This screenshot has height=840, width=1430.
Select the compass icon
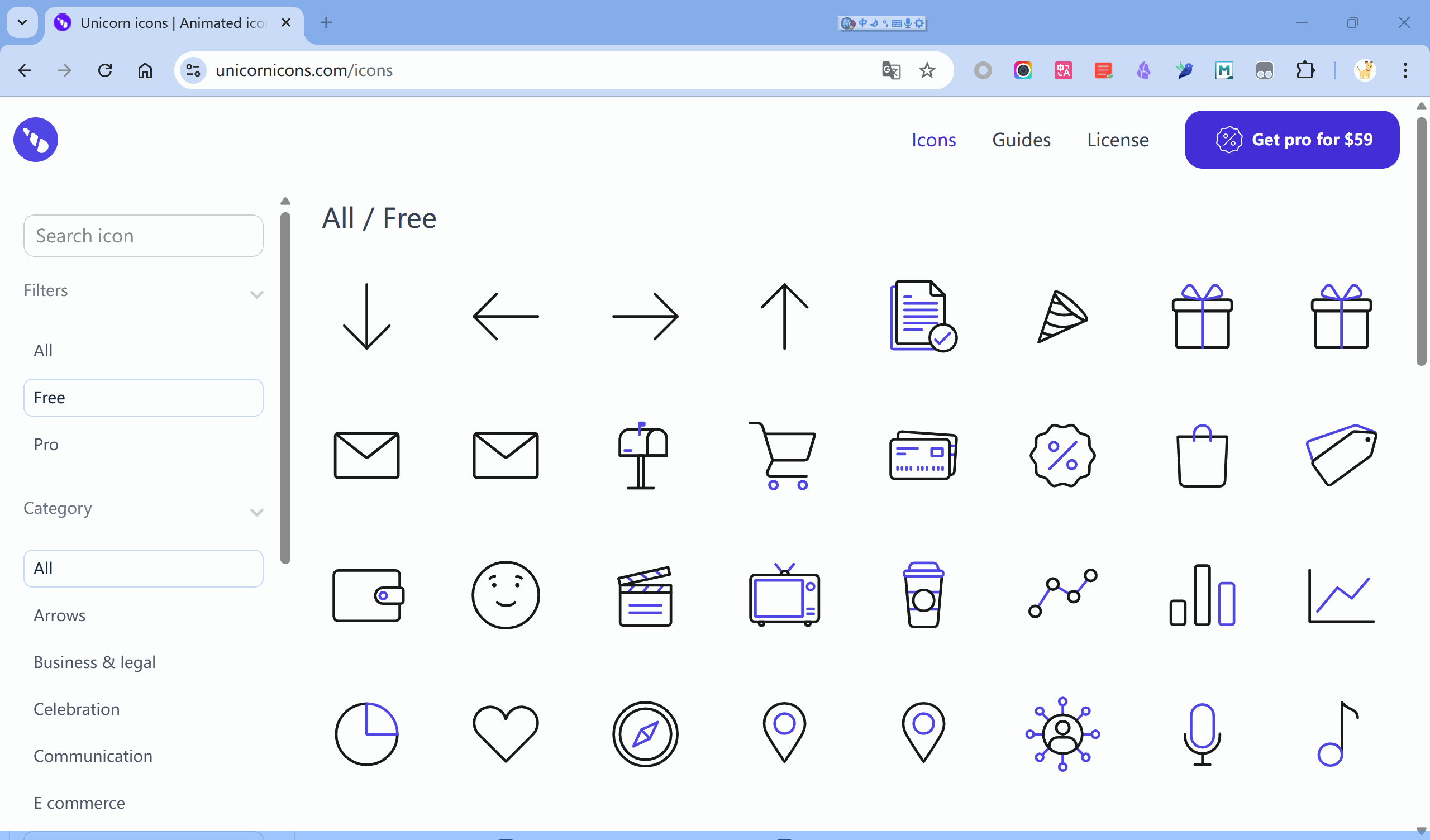tap(645, 734)
